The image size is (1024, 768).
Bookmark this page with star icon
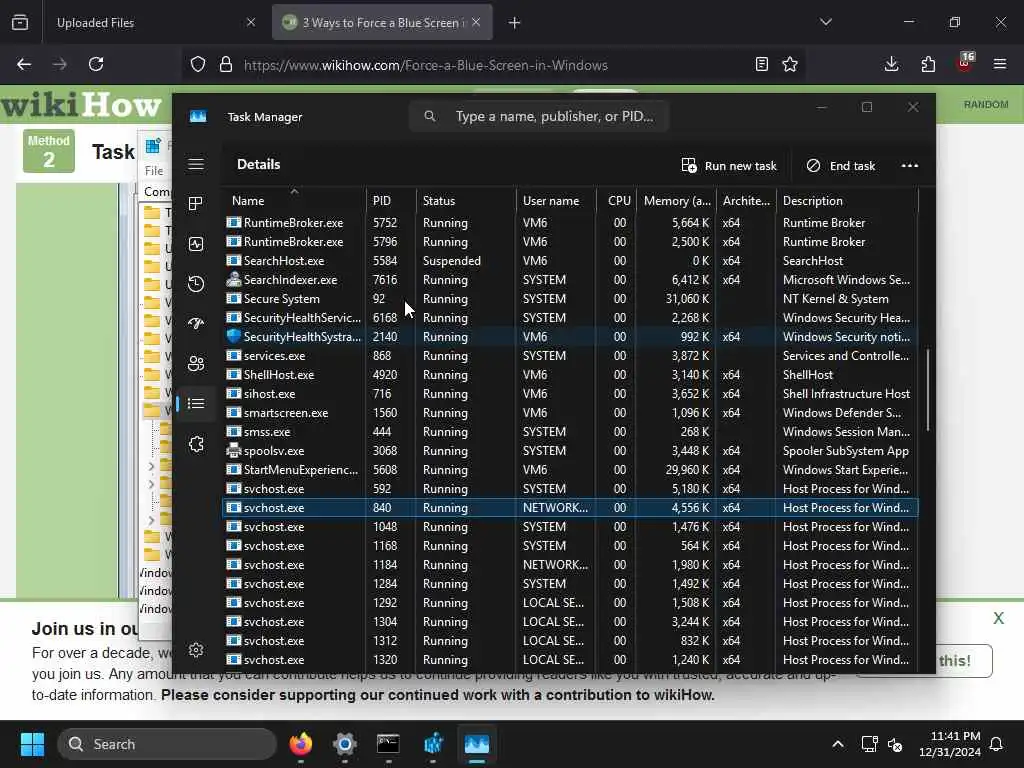coord(790,64)
